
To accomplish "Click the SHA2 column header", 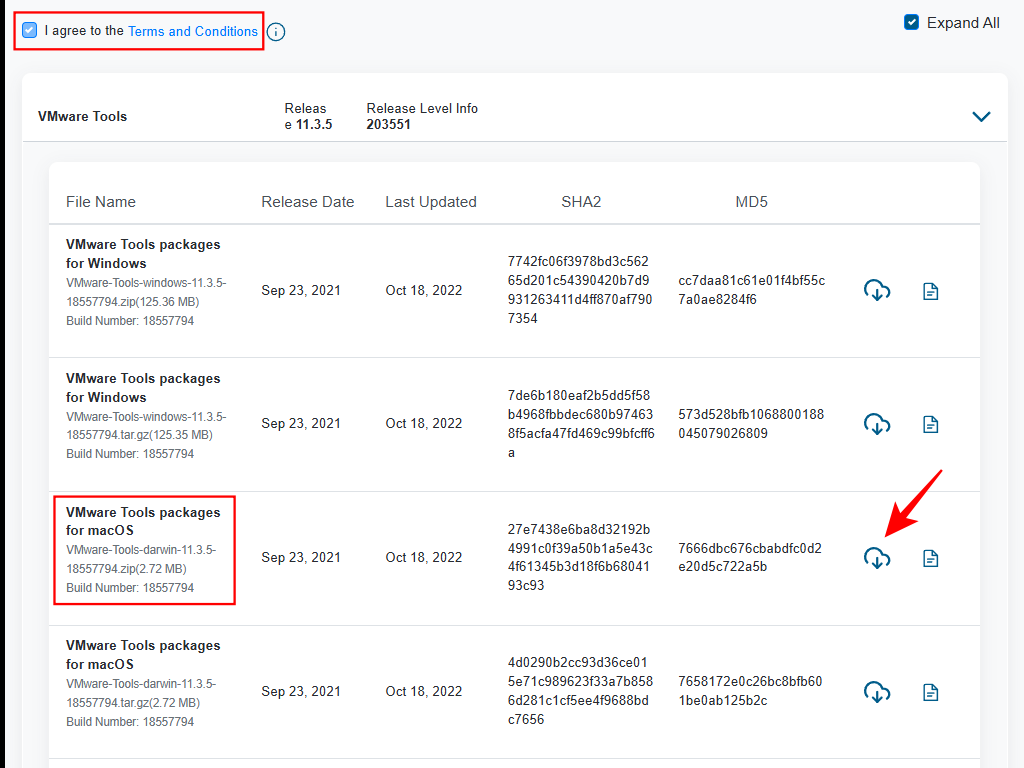I will (x=581, y=202).
